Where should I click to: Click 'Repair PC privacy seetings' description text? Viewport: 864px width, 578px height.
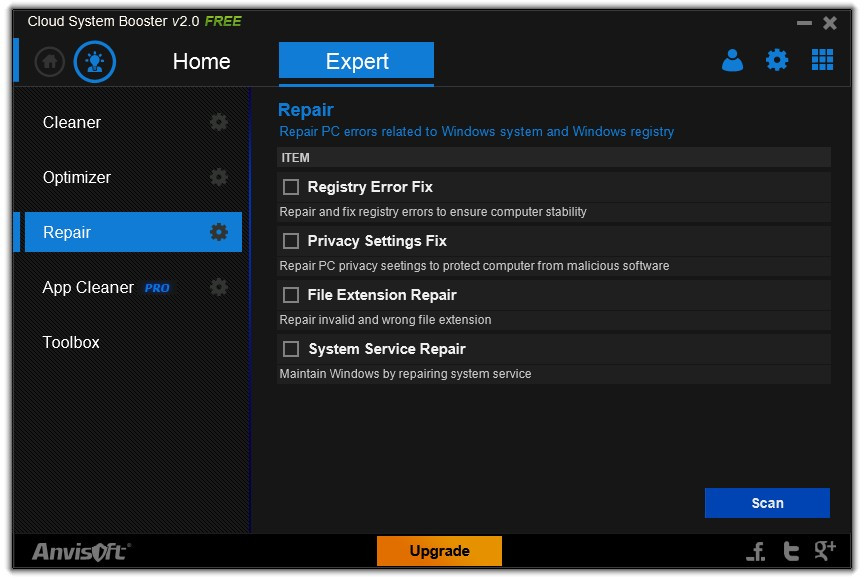[474, 266]
